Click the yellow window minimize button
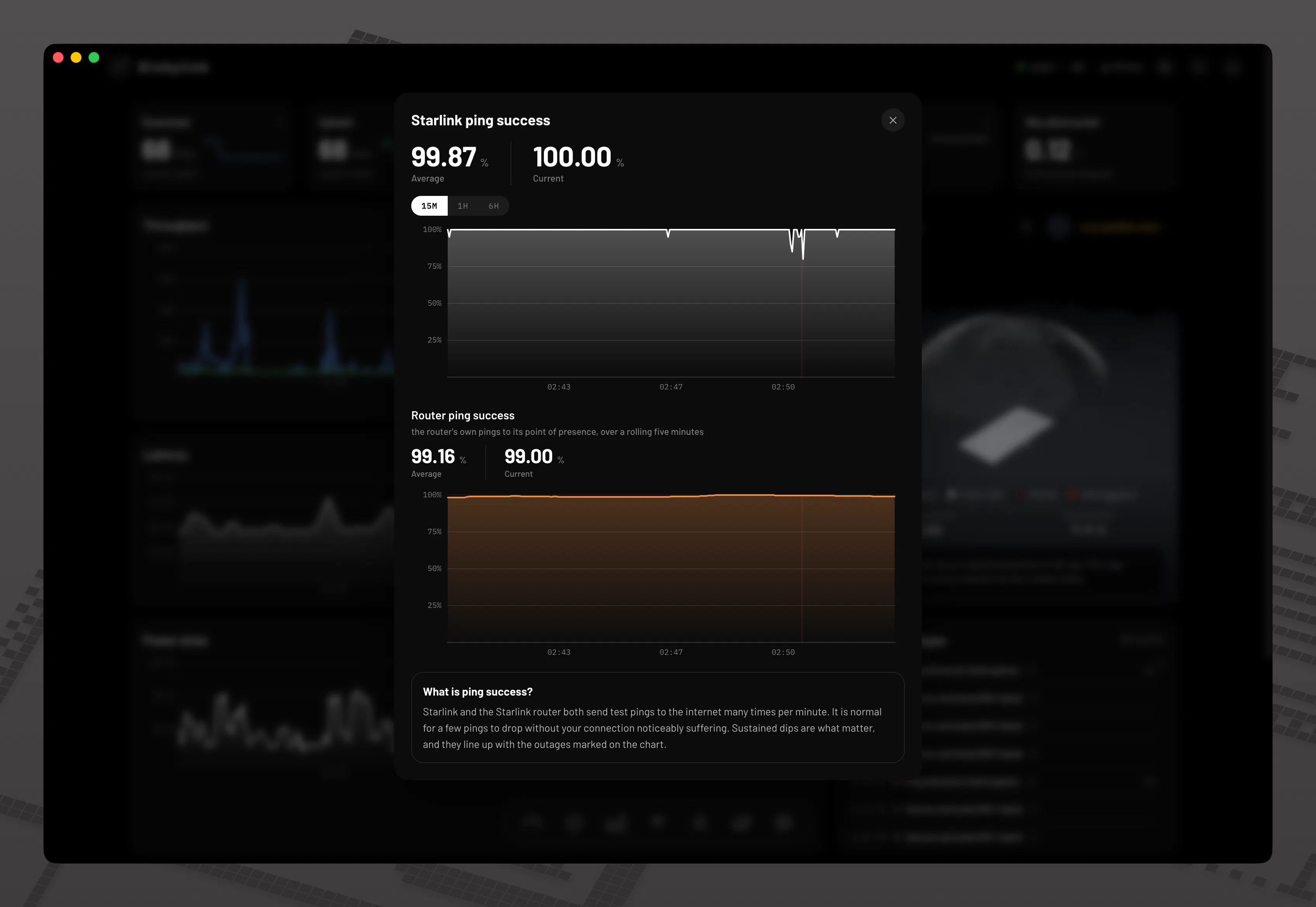 76,57
